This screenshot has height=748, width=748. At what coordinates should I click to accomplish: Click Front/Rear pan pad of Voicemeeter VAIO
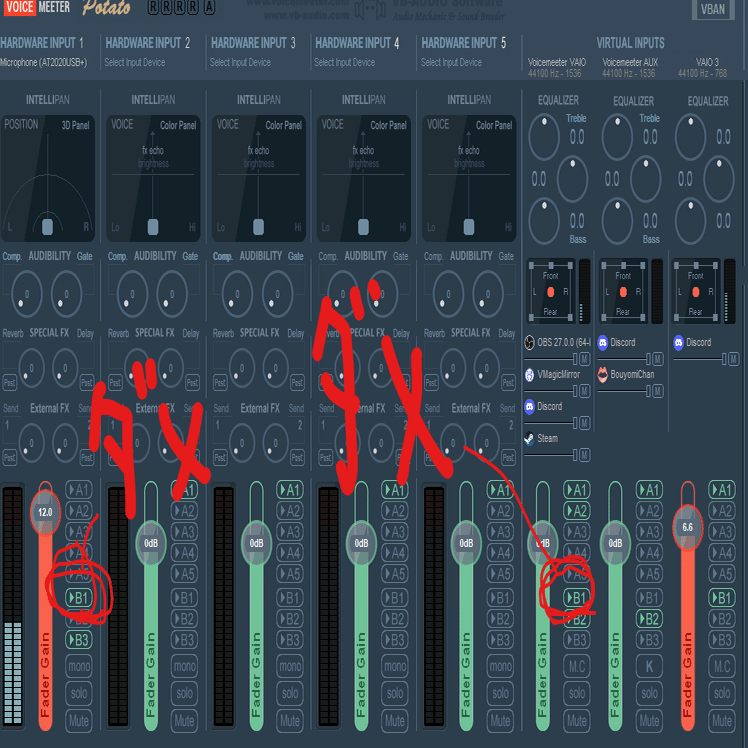coord(551,291)
